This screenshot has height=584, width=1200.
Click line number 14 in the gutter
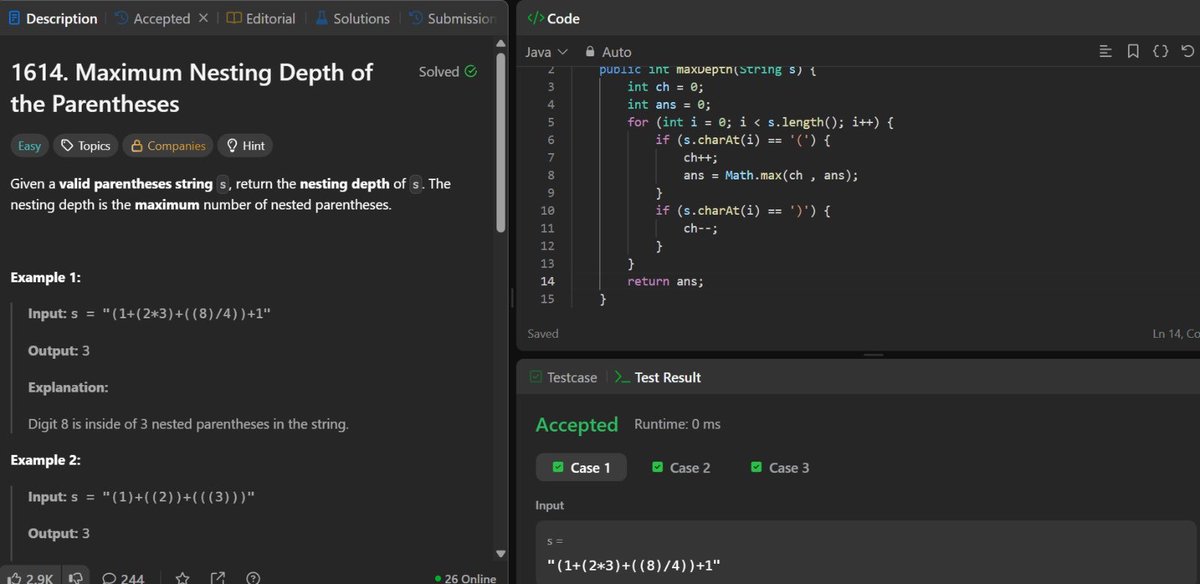click(x=546, y=281)
